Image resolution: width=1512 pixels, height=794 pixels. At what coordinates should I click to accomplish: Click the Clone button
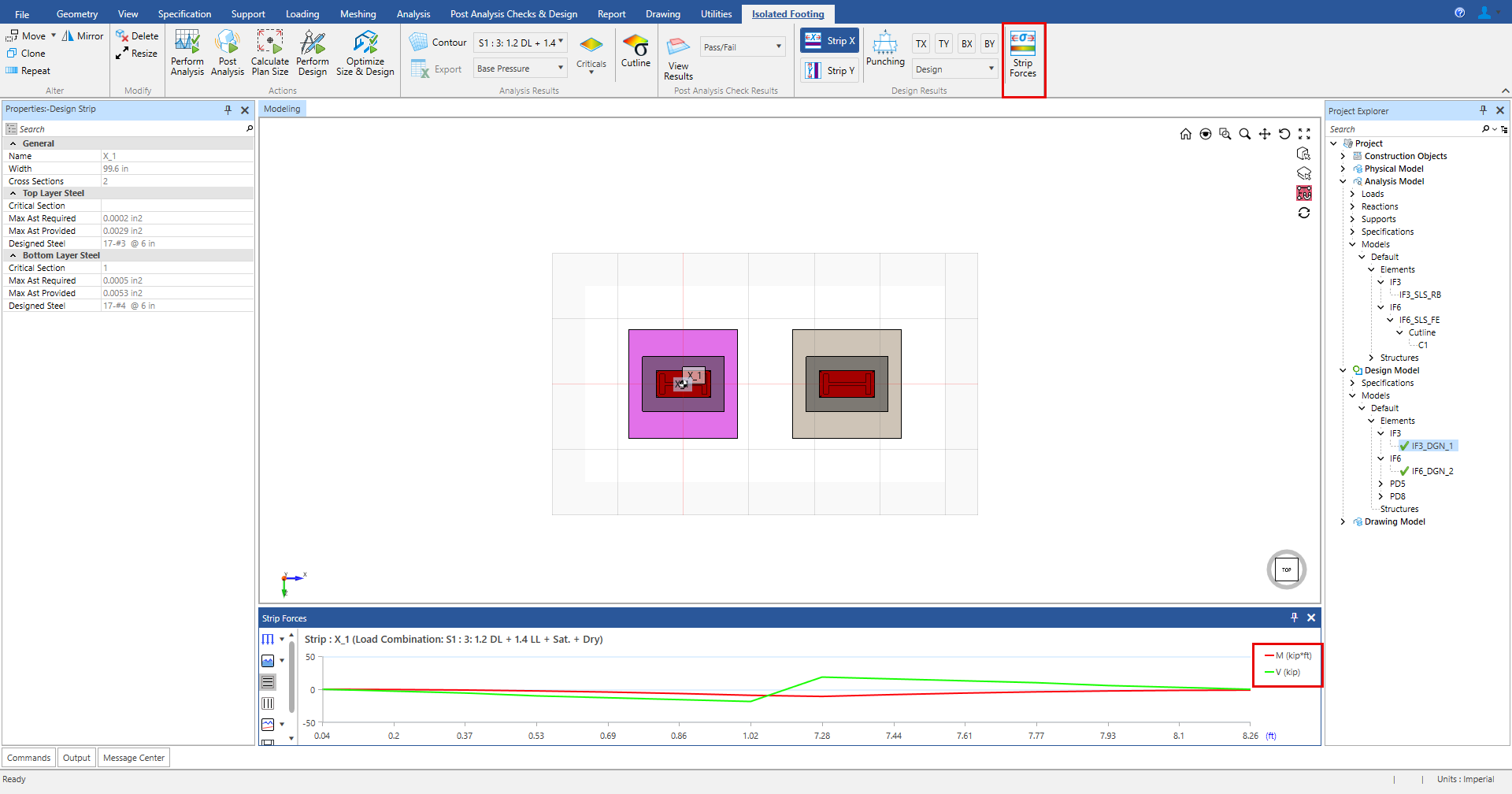(26, 54)
